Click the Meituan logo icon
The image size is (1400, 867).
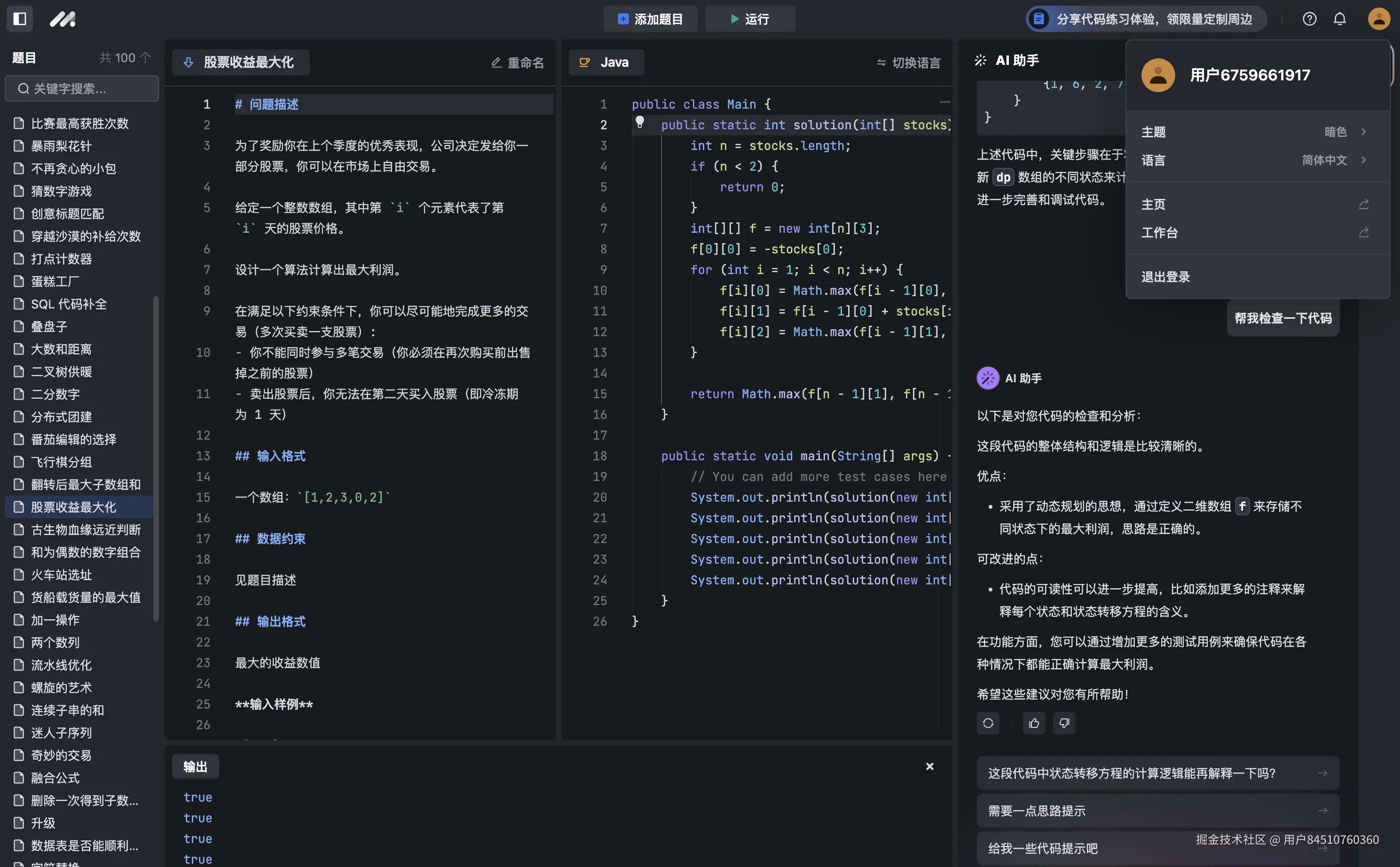click(x=62, y=19)
